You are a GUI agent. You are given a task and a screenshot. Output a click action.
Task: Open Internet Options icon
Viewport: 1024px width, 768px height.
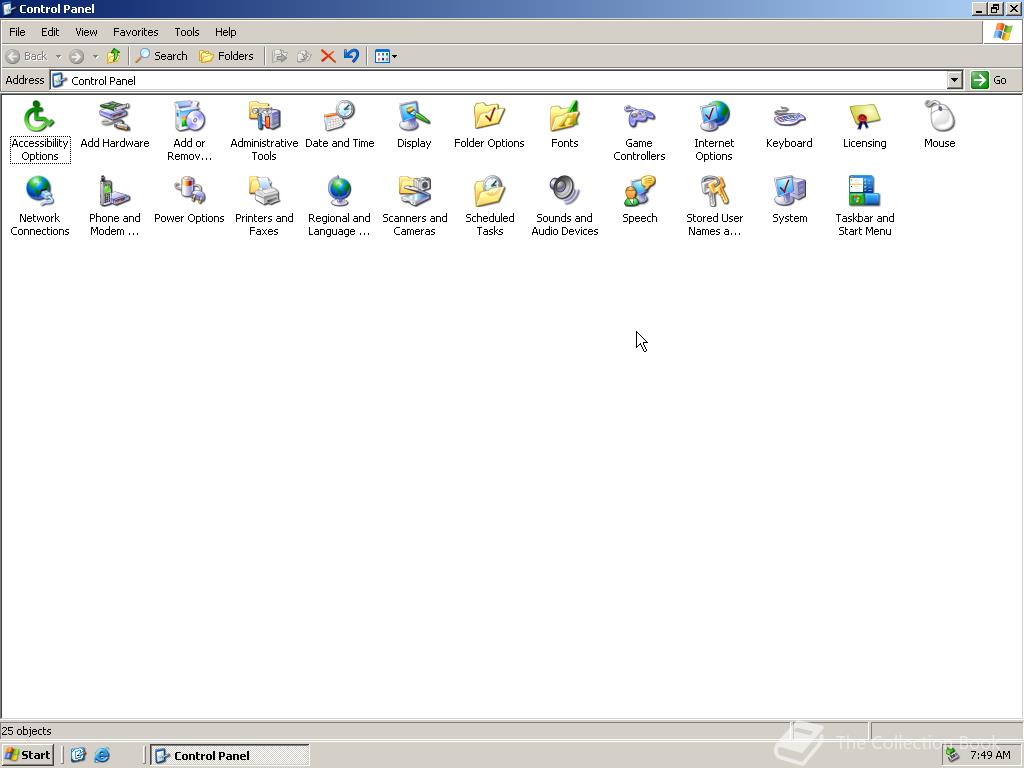714,131
